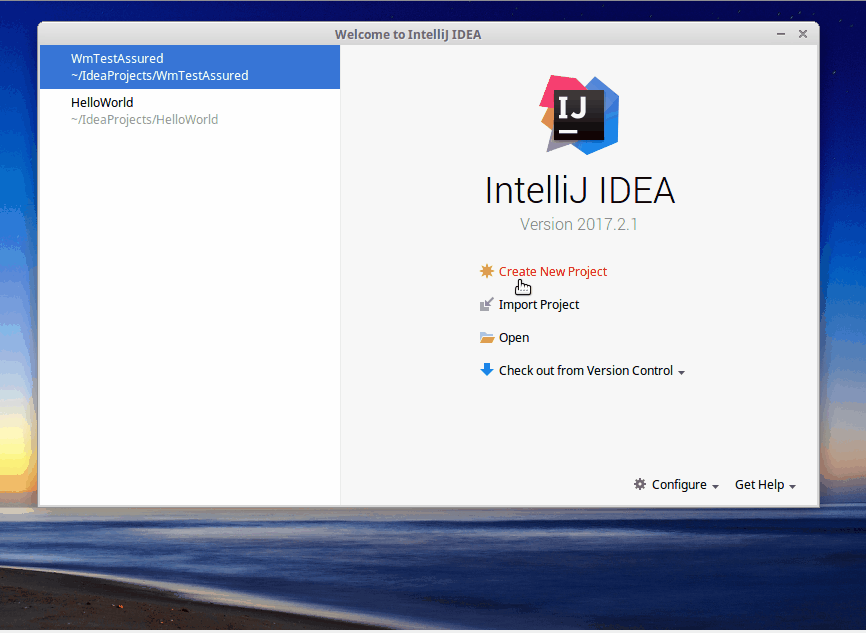Open the Get Help menu label
The image size is (866, 633).
tap(759, 484)
